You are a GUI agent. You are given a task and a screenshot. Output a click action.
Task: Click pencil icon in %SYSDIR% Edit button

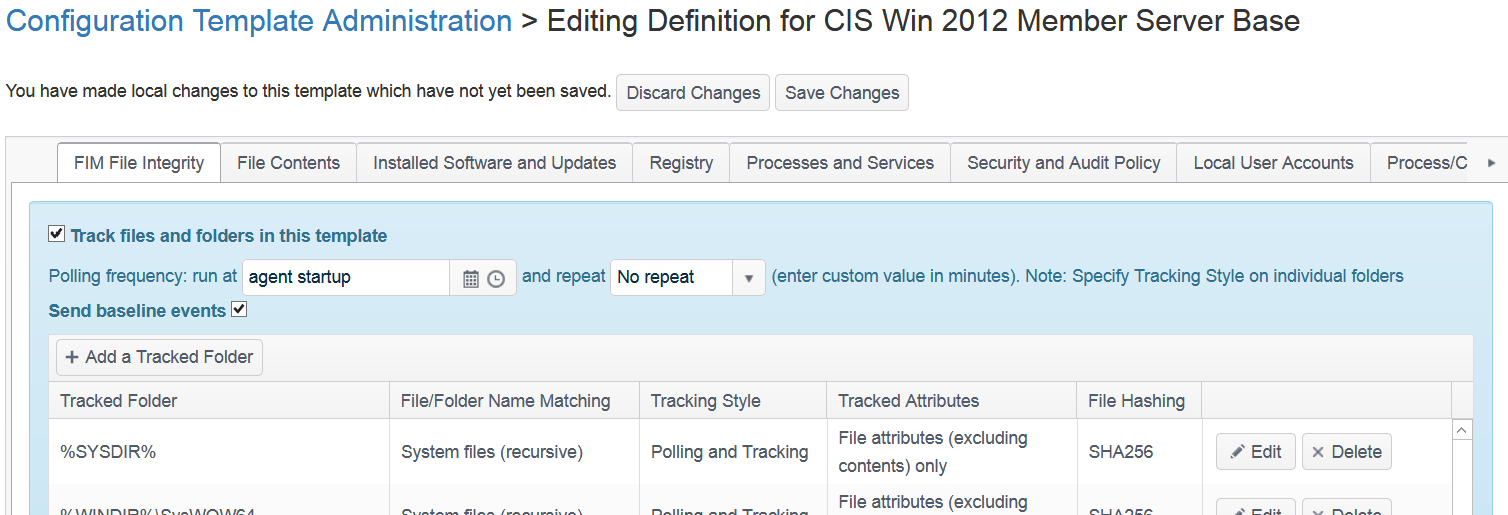[x=1238, y=452]
